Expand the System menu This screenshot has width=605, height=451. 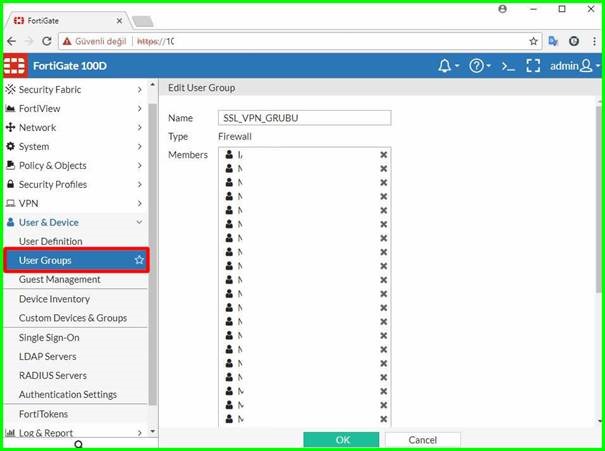point(75,147)
